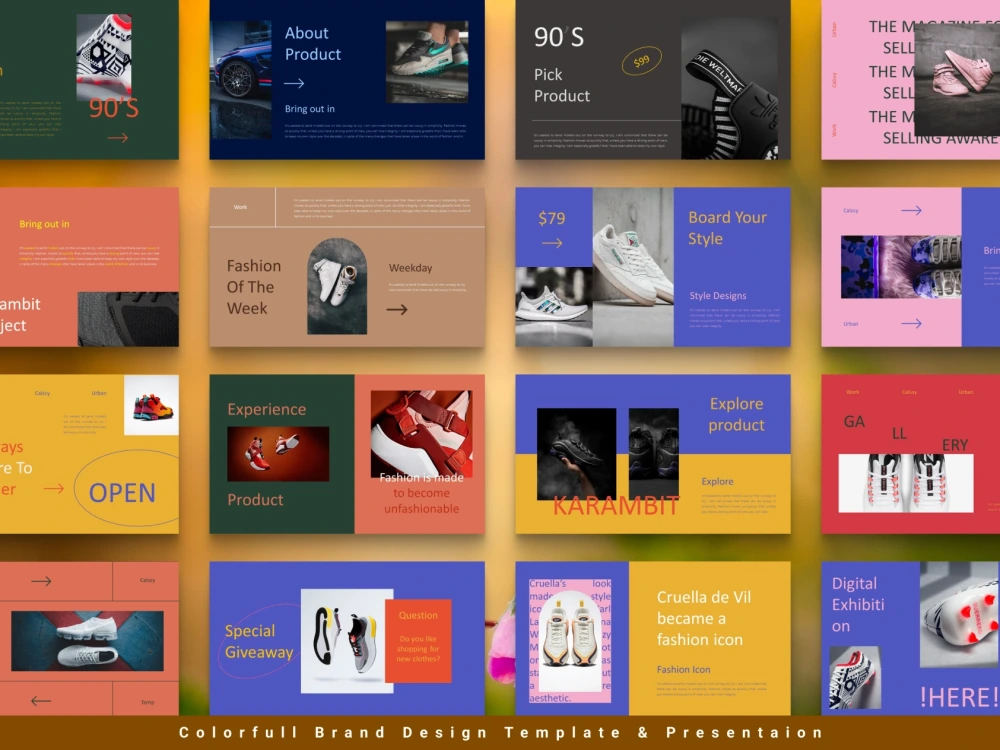Click the About Product heading
Viewport: 1000px width, 750px height.
tap(312, 43)
